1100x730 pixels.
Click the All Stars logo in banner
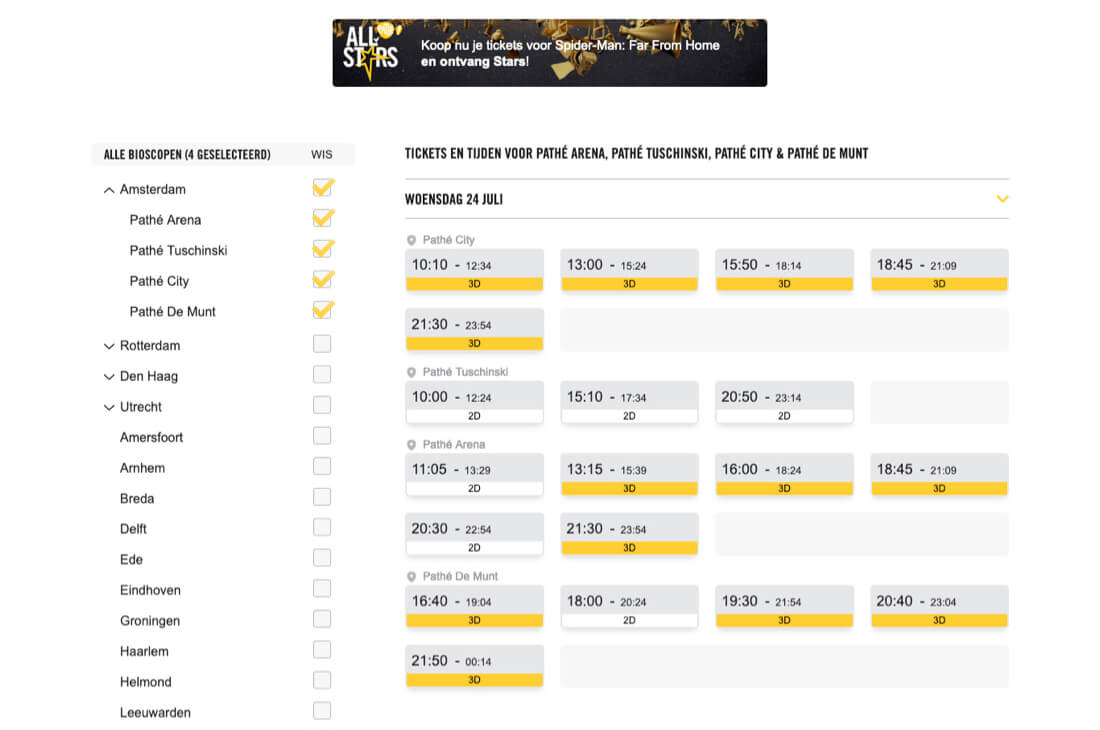click(371, 51)
